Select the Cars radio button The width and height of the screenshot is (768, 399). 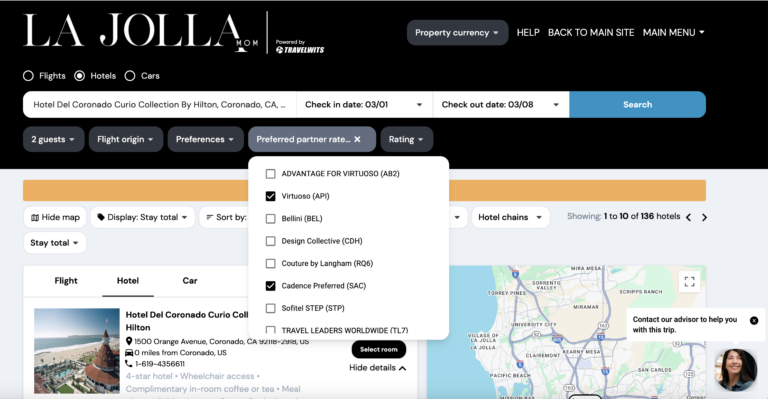(130, 76)
